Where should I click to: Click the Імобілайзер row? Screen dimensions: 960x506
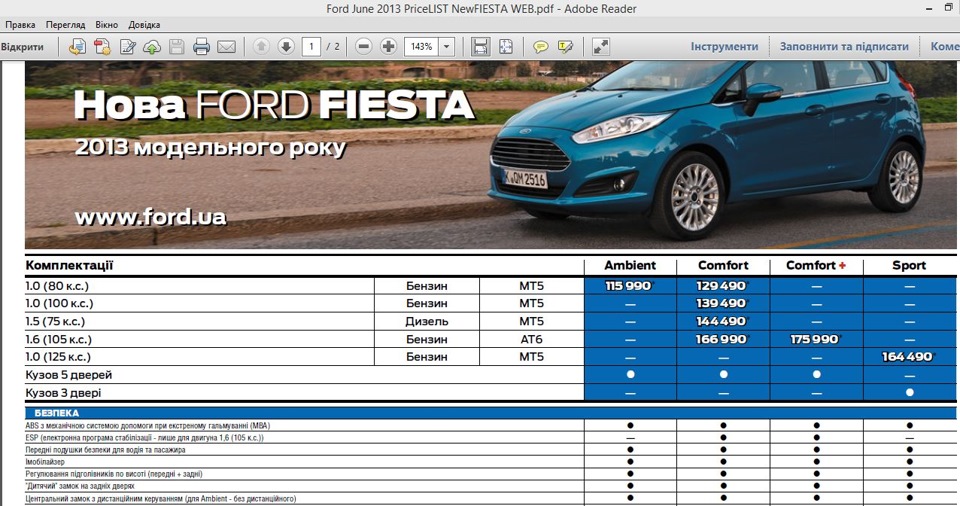point(490,462)
